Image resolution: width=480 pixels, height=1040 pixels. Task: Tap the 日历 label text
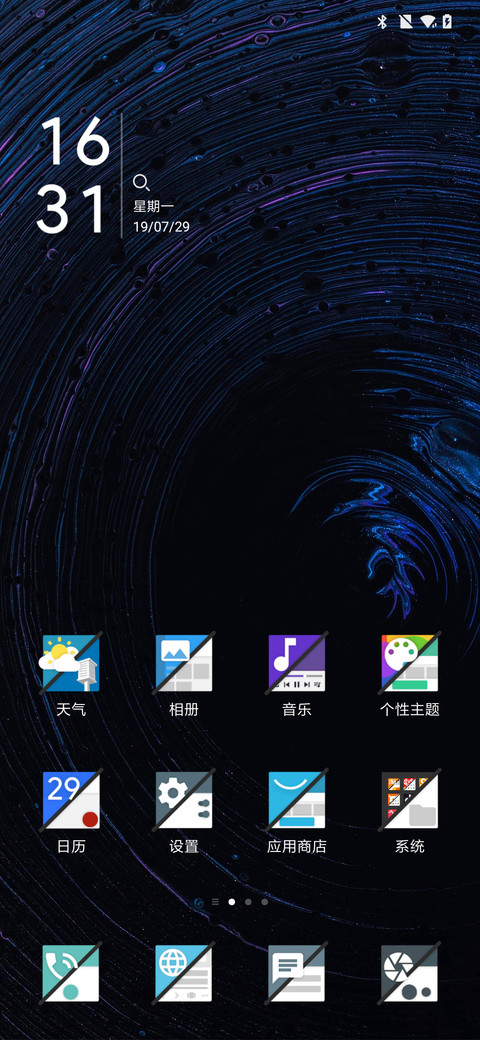tap(71, 847)
